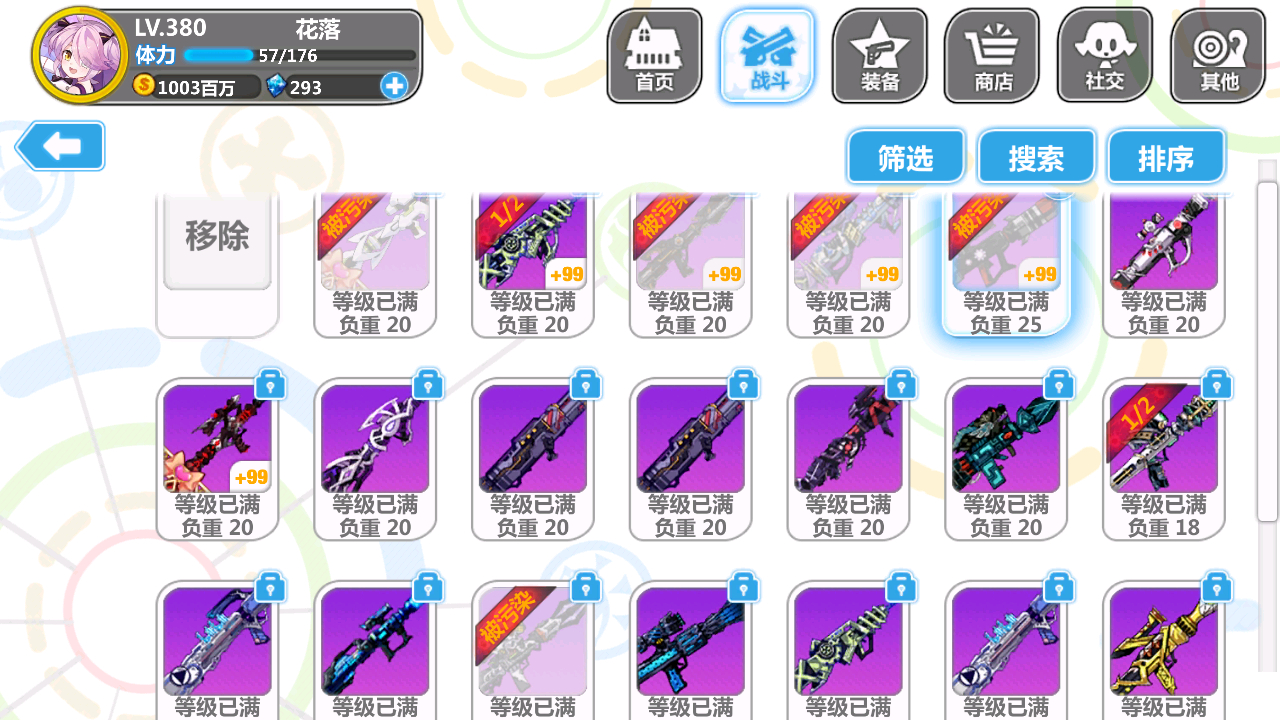1280x720 pixels.
Task: Open the 装备 equipment tab
Action: click(x=880, y=56)
